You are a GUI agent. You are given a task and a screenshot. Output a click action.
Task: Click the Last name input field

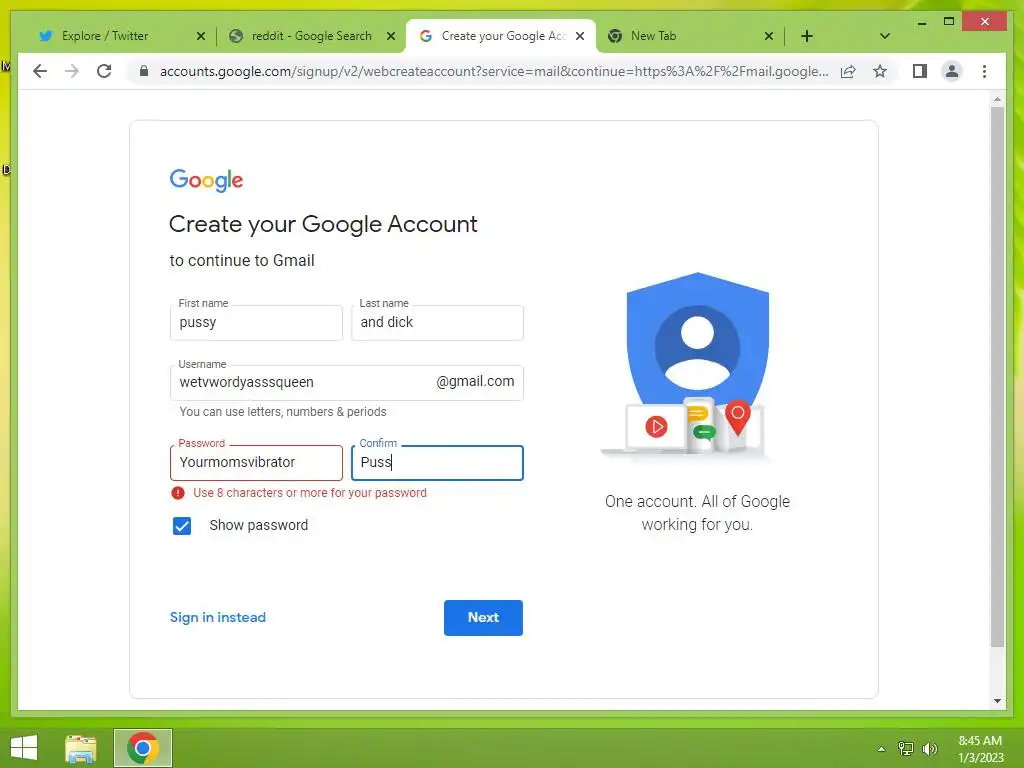[x=437, y=323]
